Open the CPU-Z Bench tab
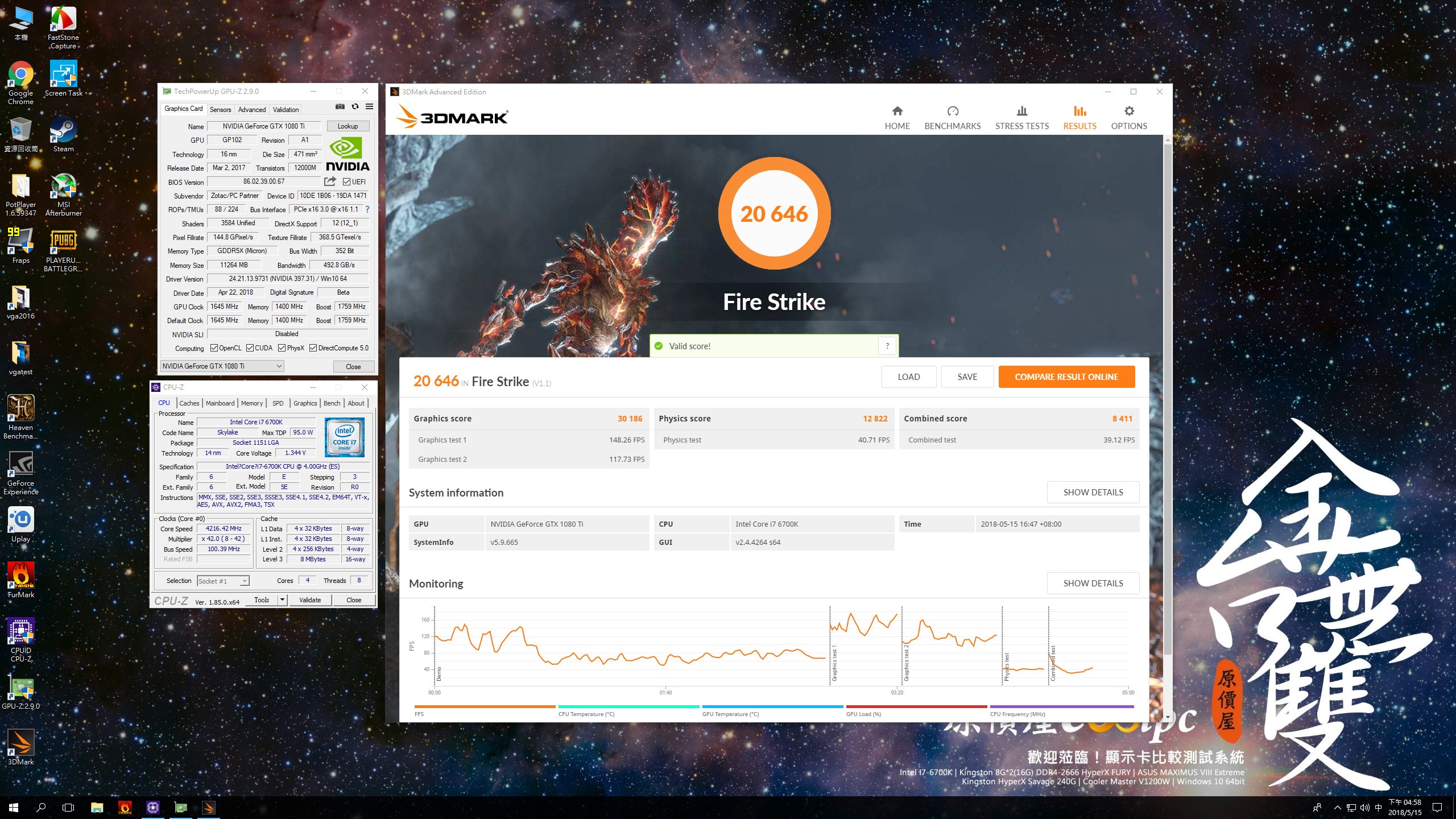 pyautogui.click(x=332, y=403)
